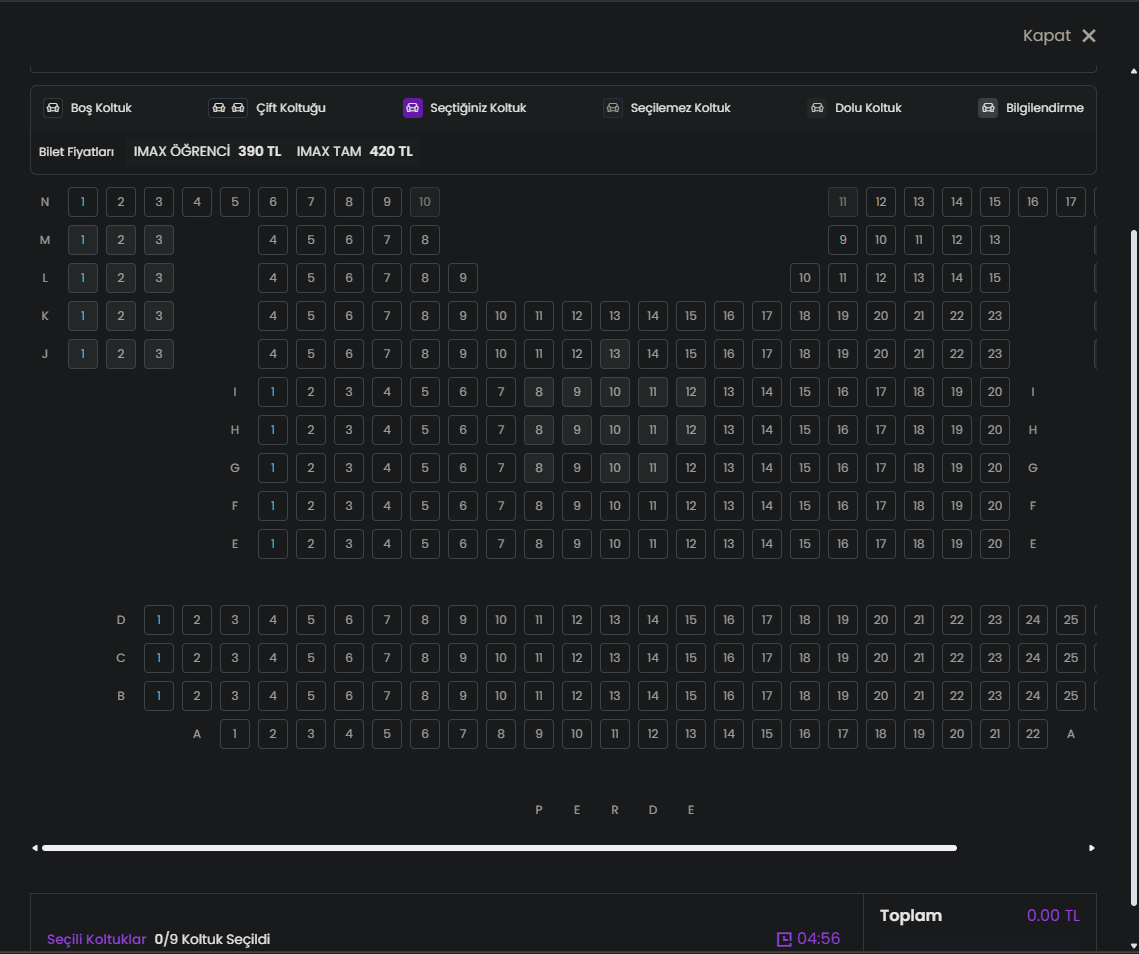Viewport: 1139px width, 954px height.
Task: Select seat 9 in row L
Action: [463, 278]
